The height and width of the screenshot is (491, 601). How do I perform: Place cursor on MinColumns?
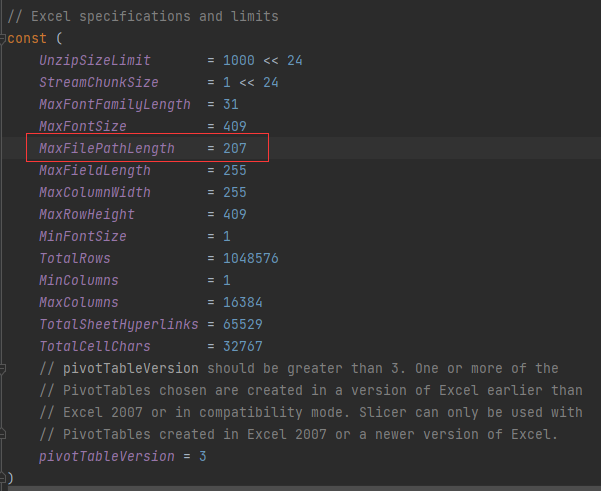[x=79, y=280]
